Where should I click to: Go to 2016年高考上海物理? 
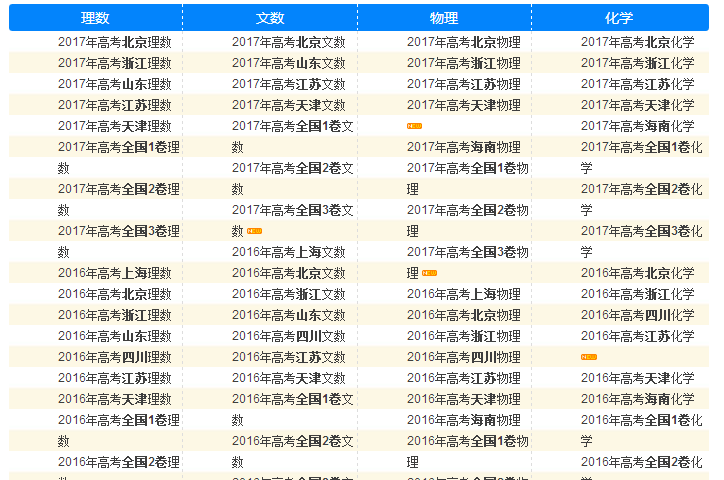463,294
